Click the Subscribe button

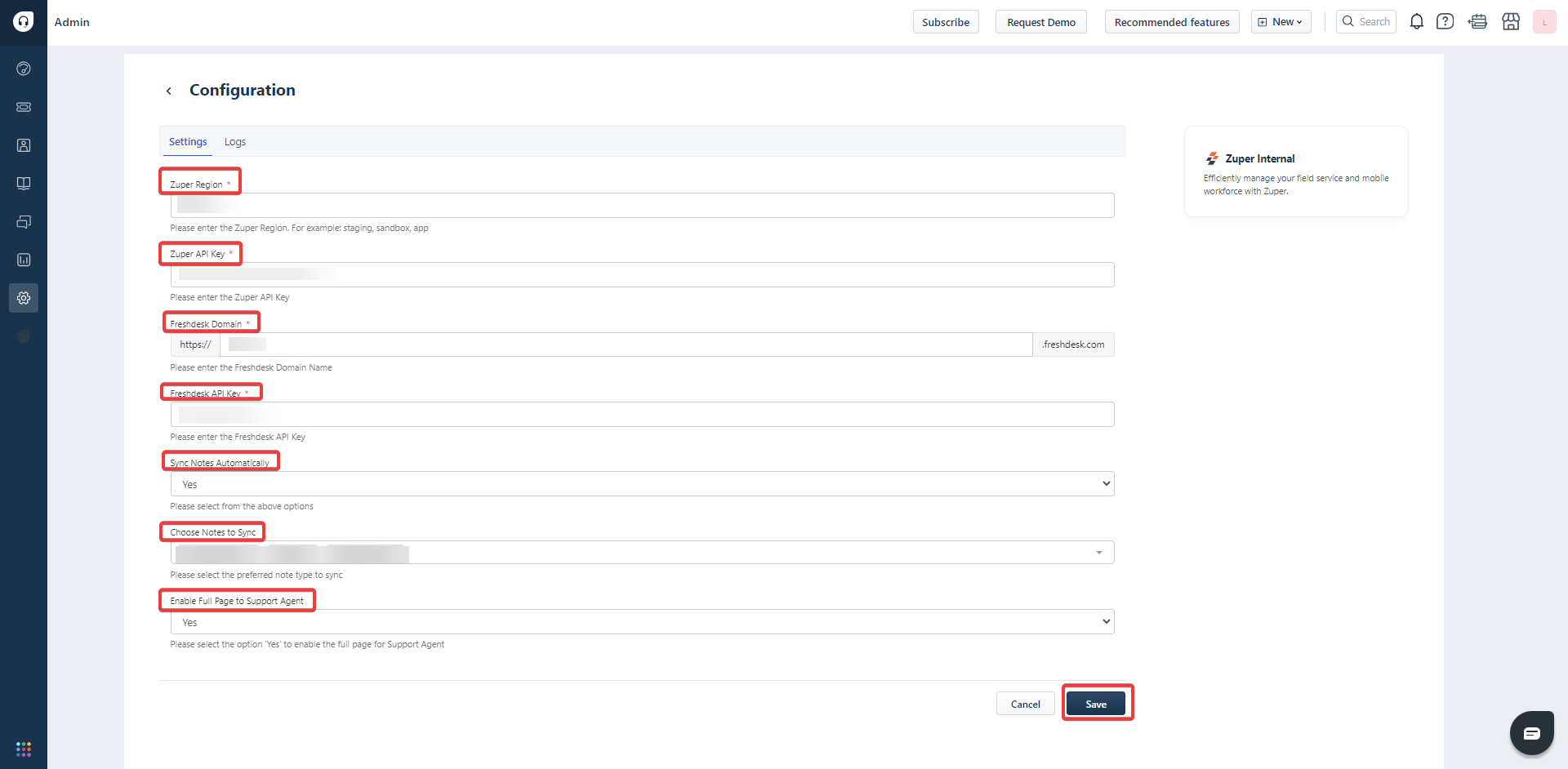[x=946, y=22]
